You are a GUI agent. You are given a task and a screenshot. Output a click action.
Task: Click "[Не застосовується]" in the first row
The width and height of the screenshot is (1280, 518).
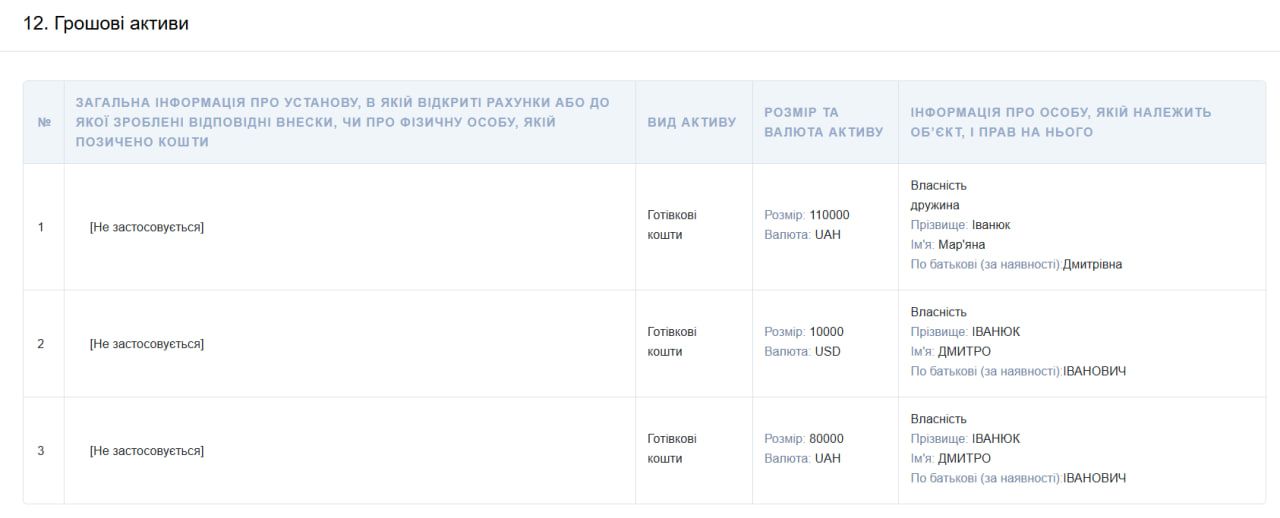click(146, 227)
